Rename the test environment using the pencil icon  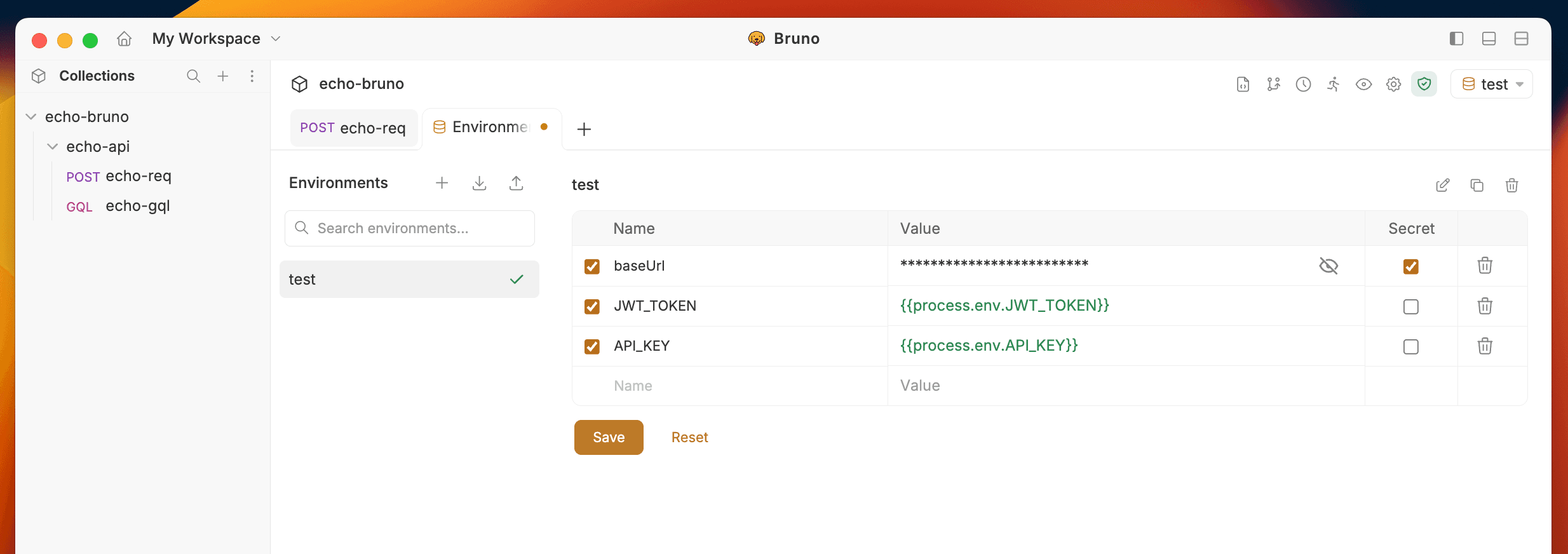pyautogui.click(x=1442, y=186)
